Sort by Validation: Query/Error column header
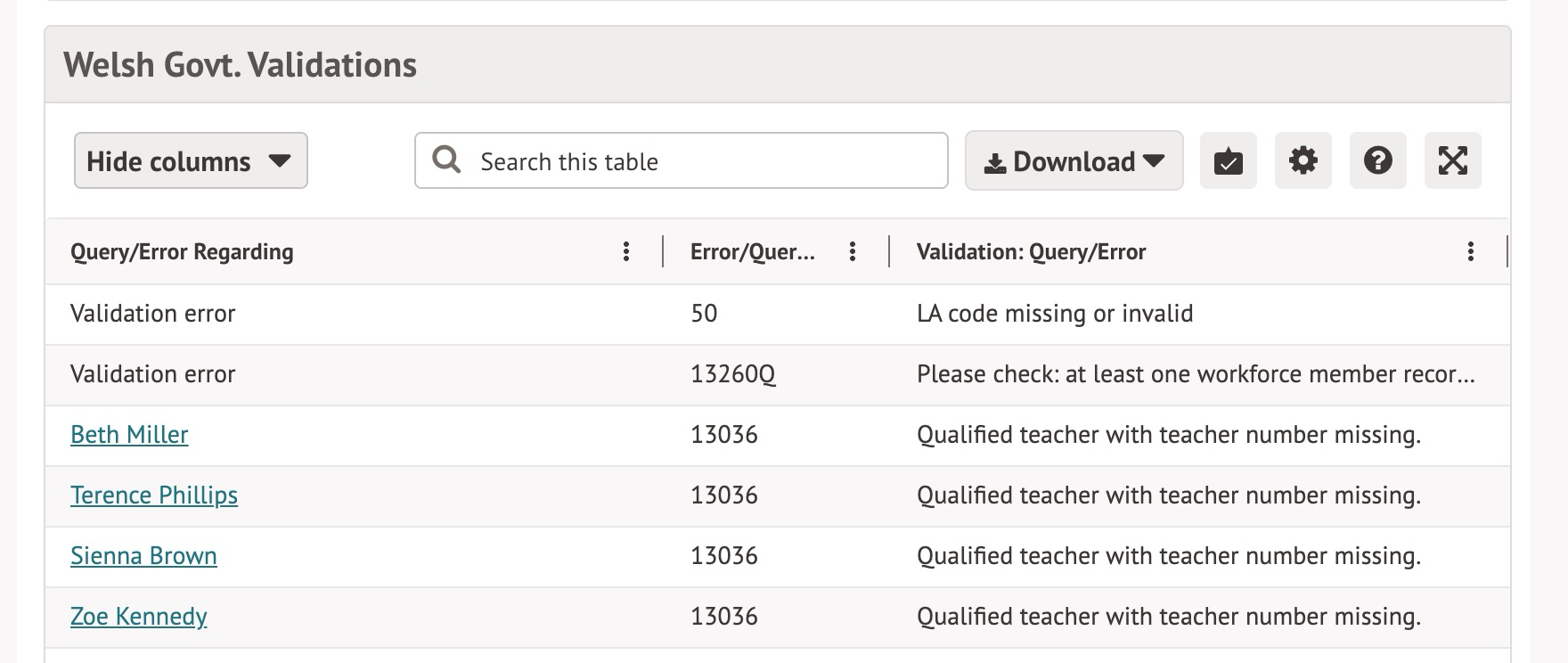 (1031, 252)
